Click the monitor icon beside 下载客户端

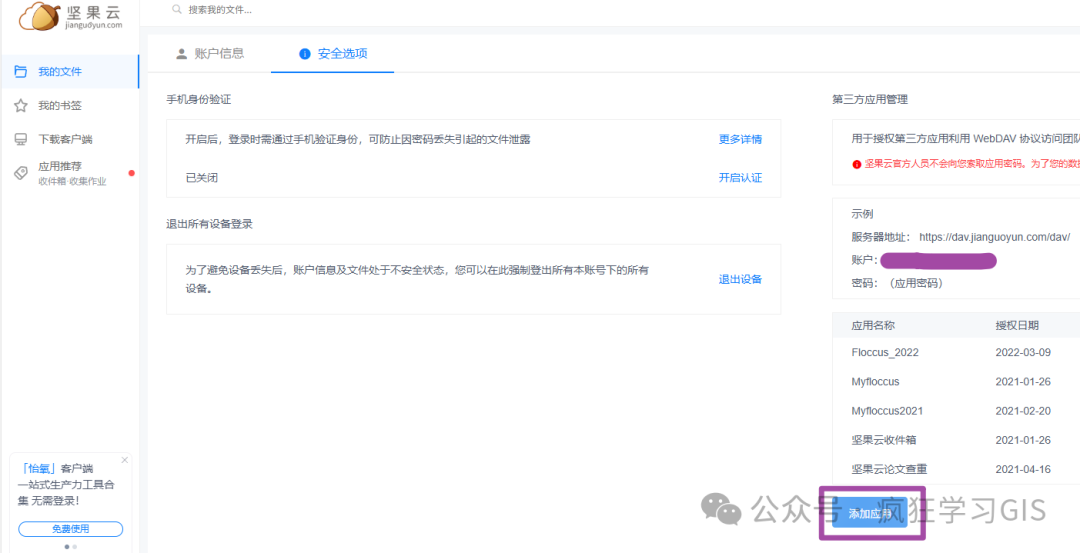pos(21,139)
